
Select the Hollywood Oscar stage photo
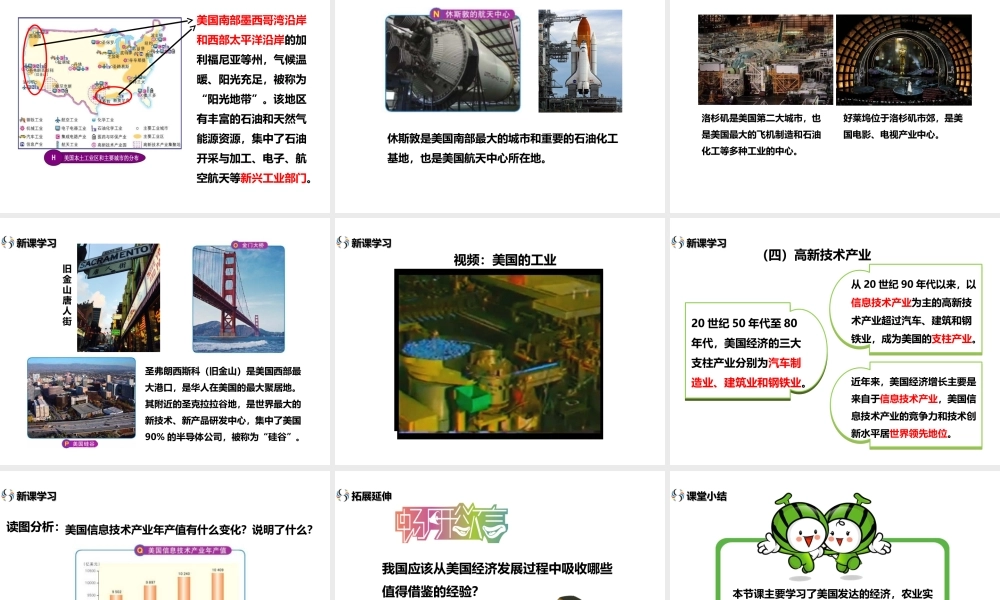[x=904, y=60]
